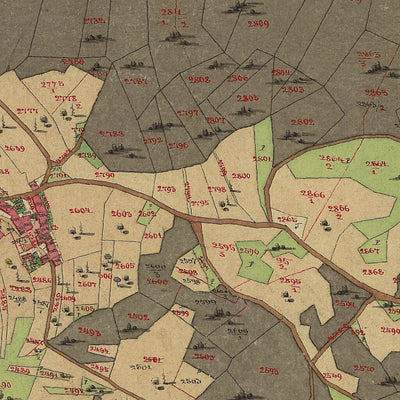Click the parcel labeled 2607

(x=87, y=284)
